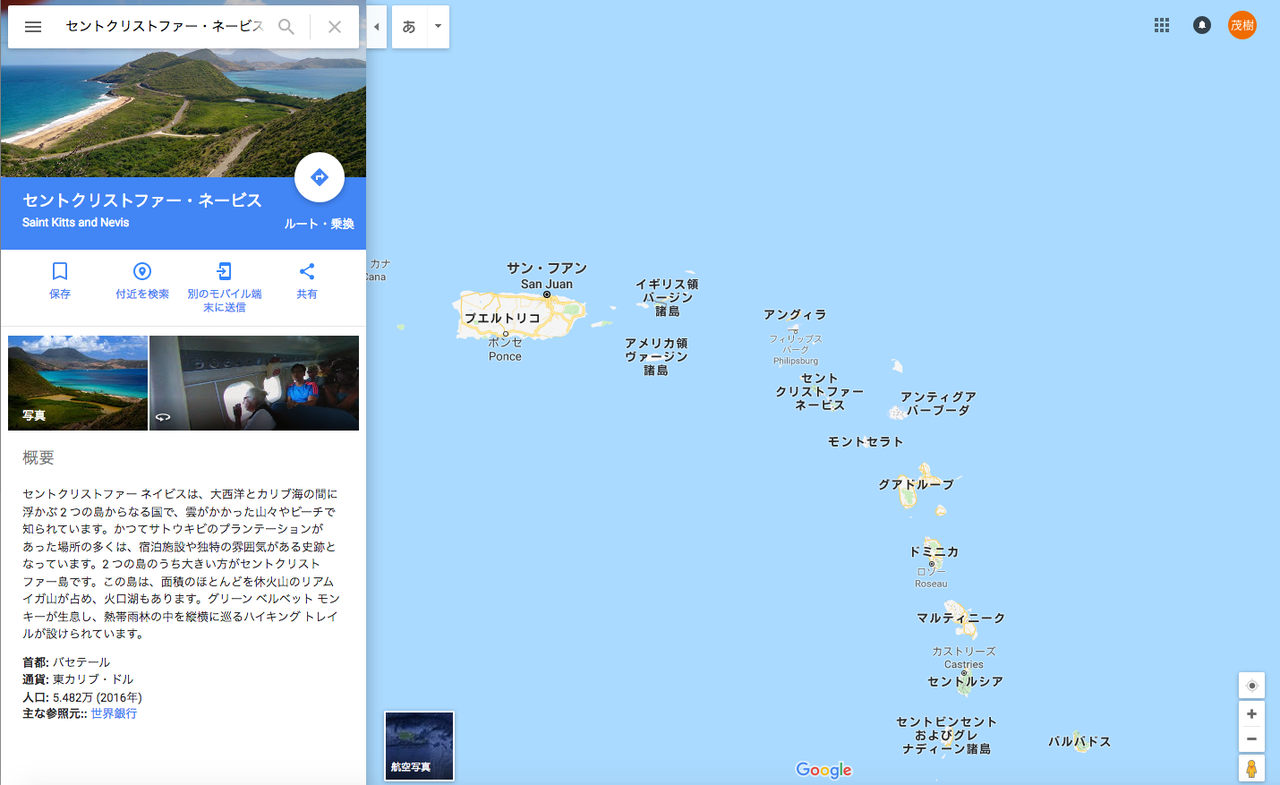Viewport: 1280px width, 785px height.
Task: Send to mobile device 別のモバイル端末に送信
Action: tap(224, 287)
